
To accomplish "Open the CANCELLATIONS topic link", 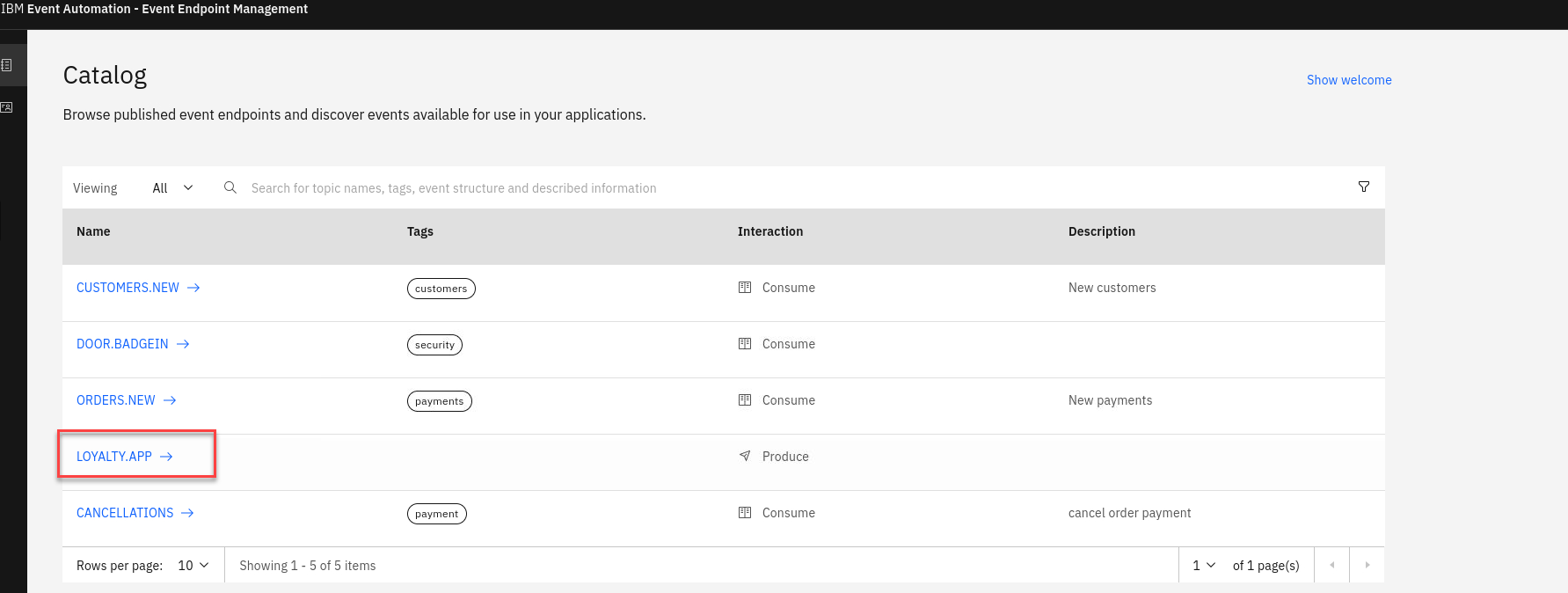I will pyautogui.click(x=125, y=513).
